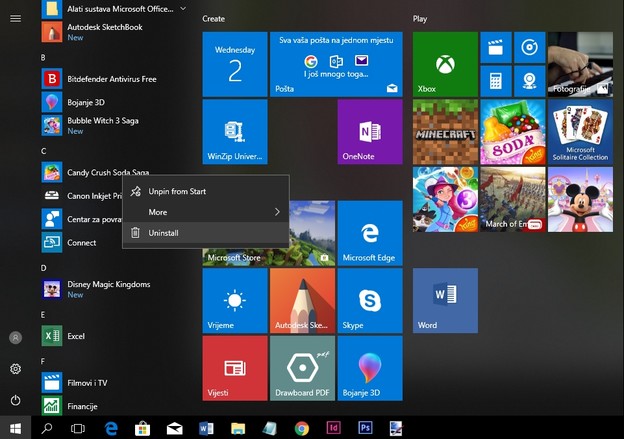
Task: Open Centar za povratne informacije icon
Action: [x=52, y=219]
